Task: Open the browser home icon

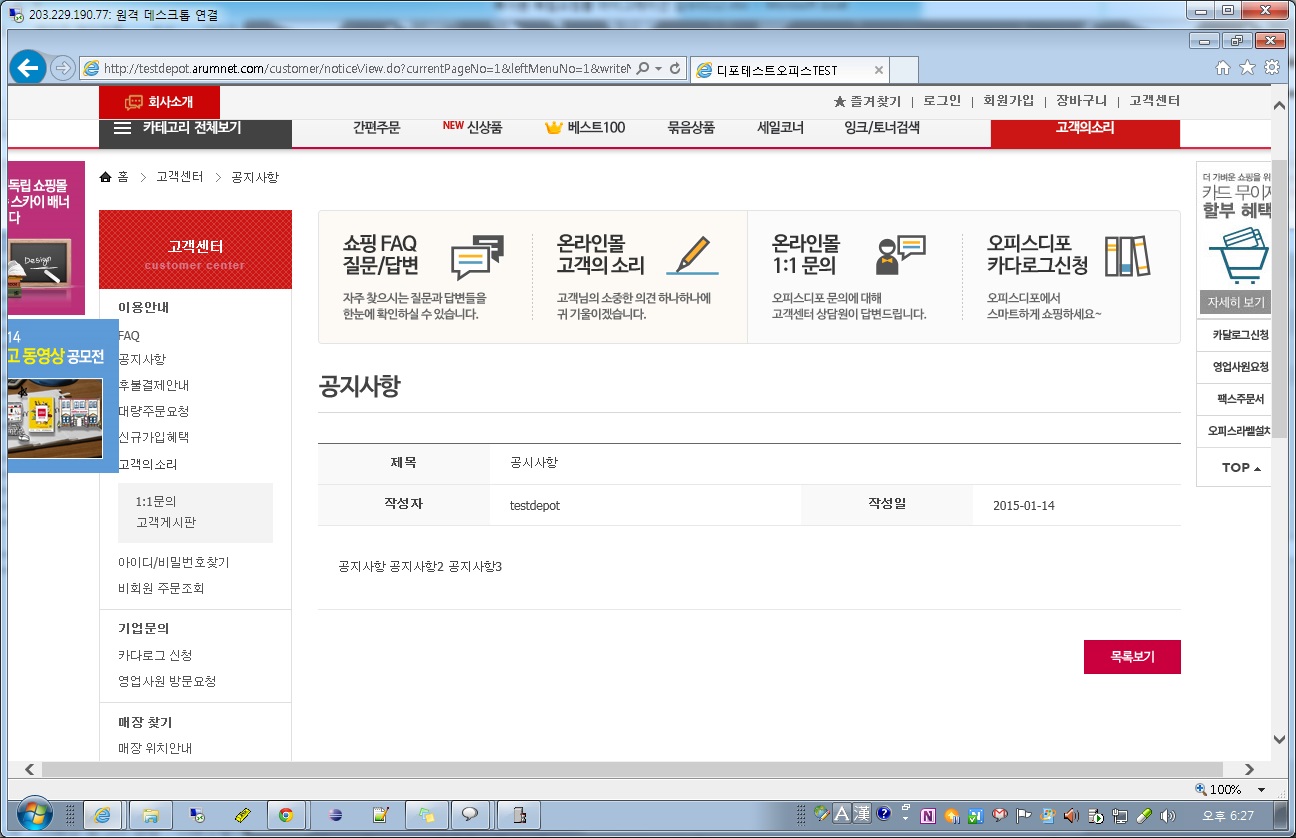Action: coord(1222,68)
